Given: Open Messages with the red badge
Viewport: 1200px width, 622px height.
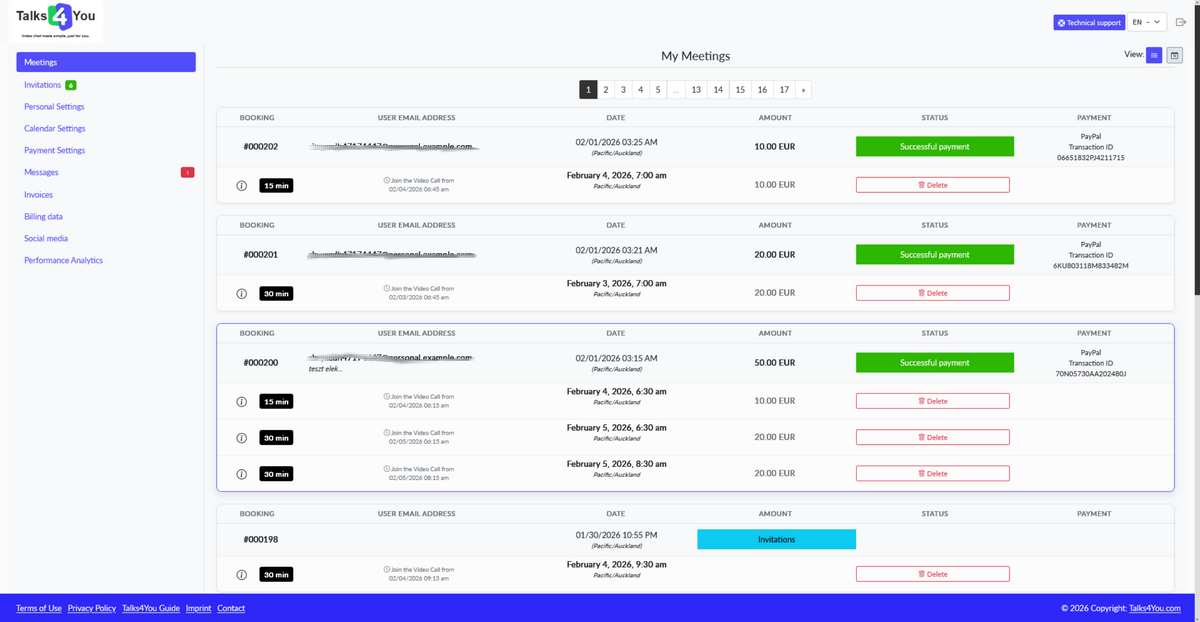Looking at the screenshot, I should click(x=41, y=171).
